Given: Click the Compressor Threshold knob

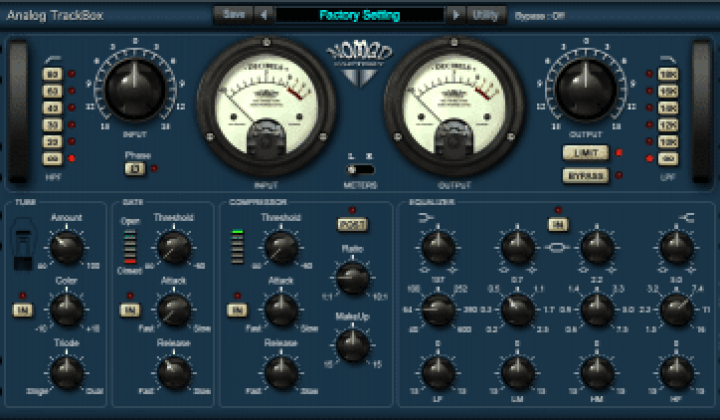Looking at the screenshot, I should (281, 248).
